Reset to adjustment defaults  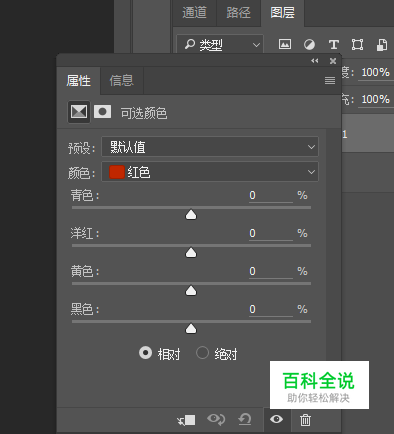click(x=245, y=419)
